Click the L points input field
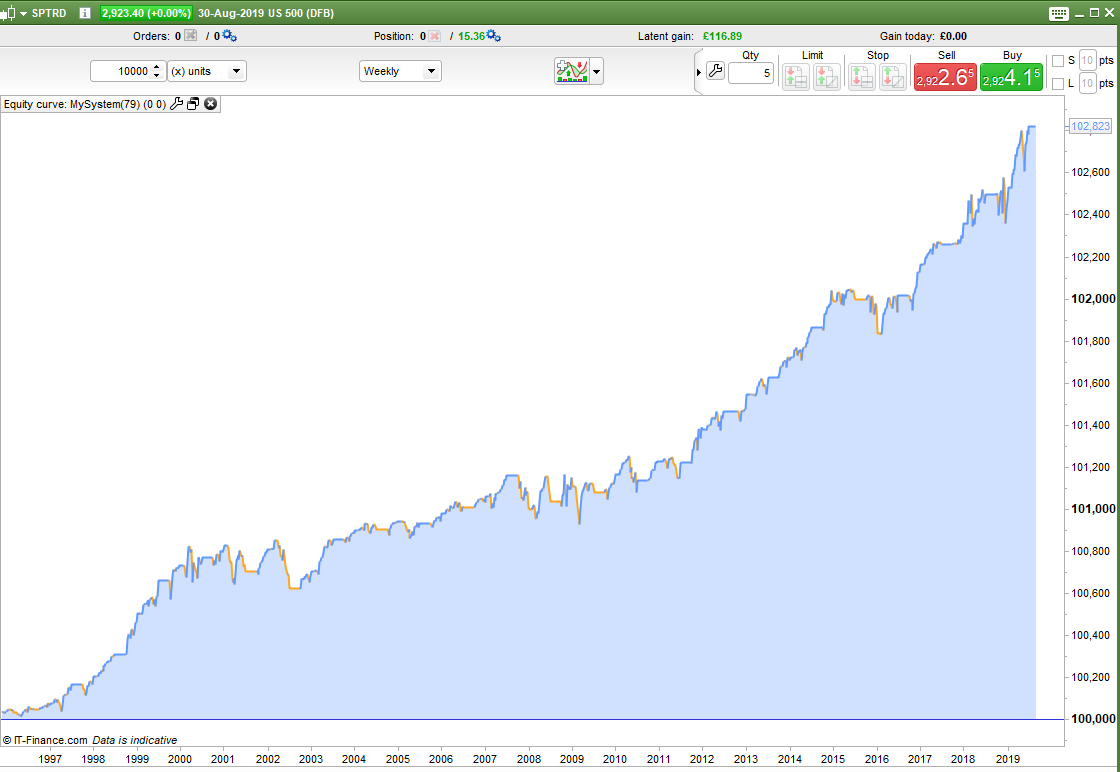Screen dimensions: 1120x772 click(1087, 84)
